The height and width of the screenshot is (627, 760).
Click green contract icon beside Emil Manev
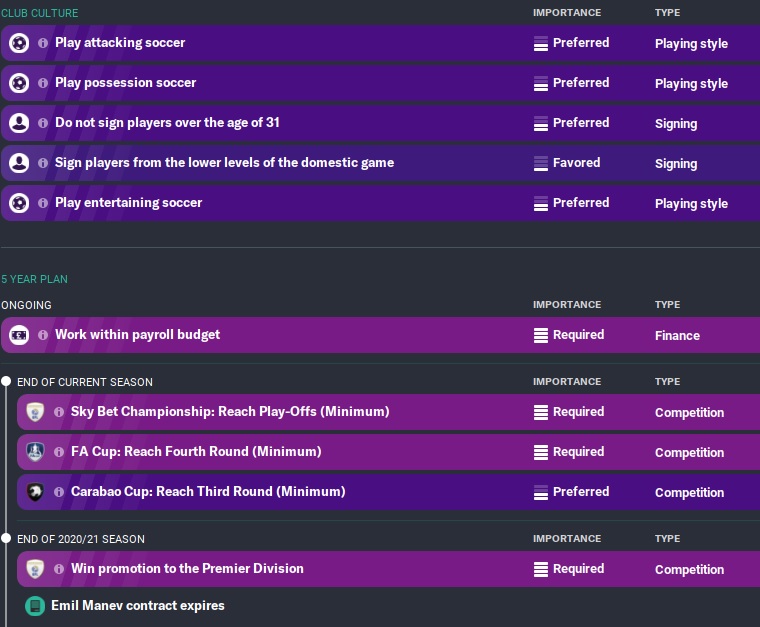click(x=35, y=606)
